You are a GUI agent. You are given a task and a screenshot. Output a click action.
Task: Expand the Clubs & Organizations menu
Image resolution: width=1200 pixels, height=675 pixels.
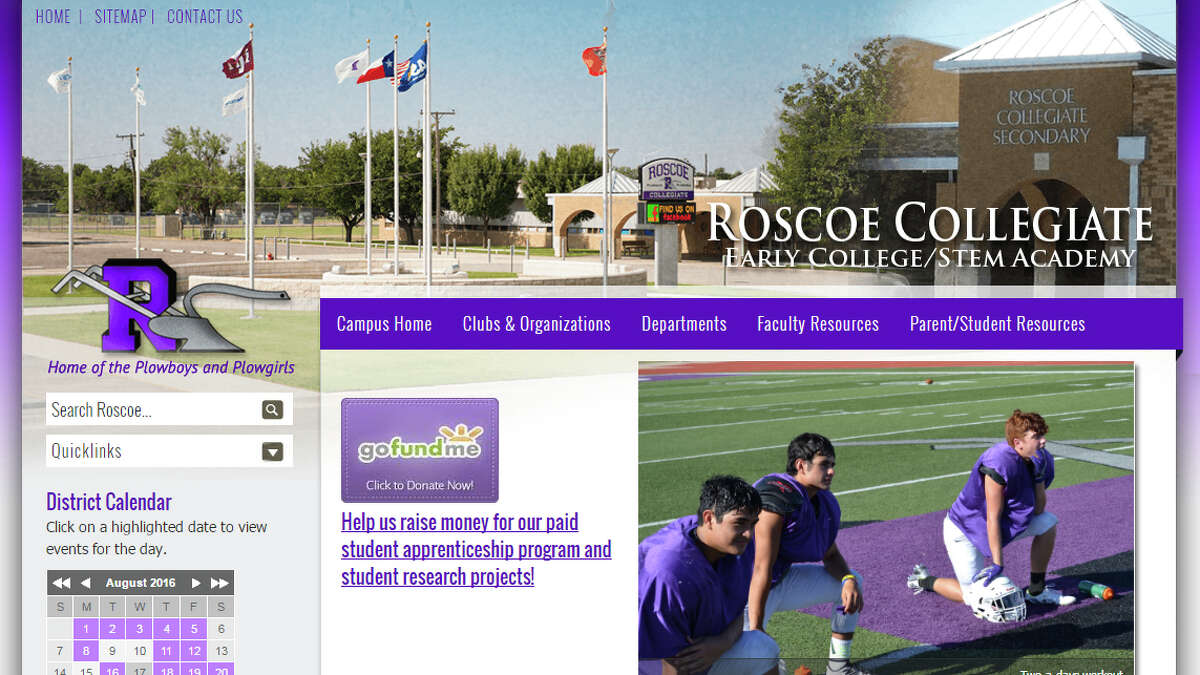[536, 323]
